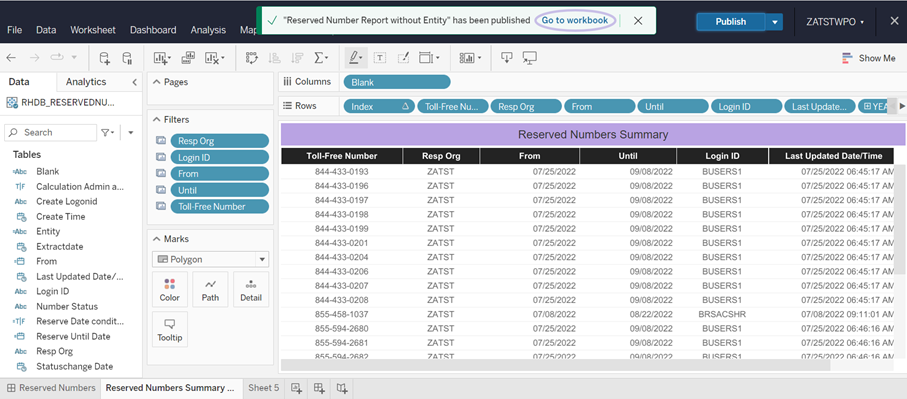Click the New Dashboard icon at bottom
The height and width of the screenshot is (399, 907).
point(319,388)
